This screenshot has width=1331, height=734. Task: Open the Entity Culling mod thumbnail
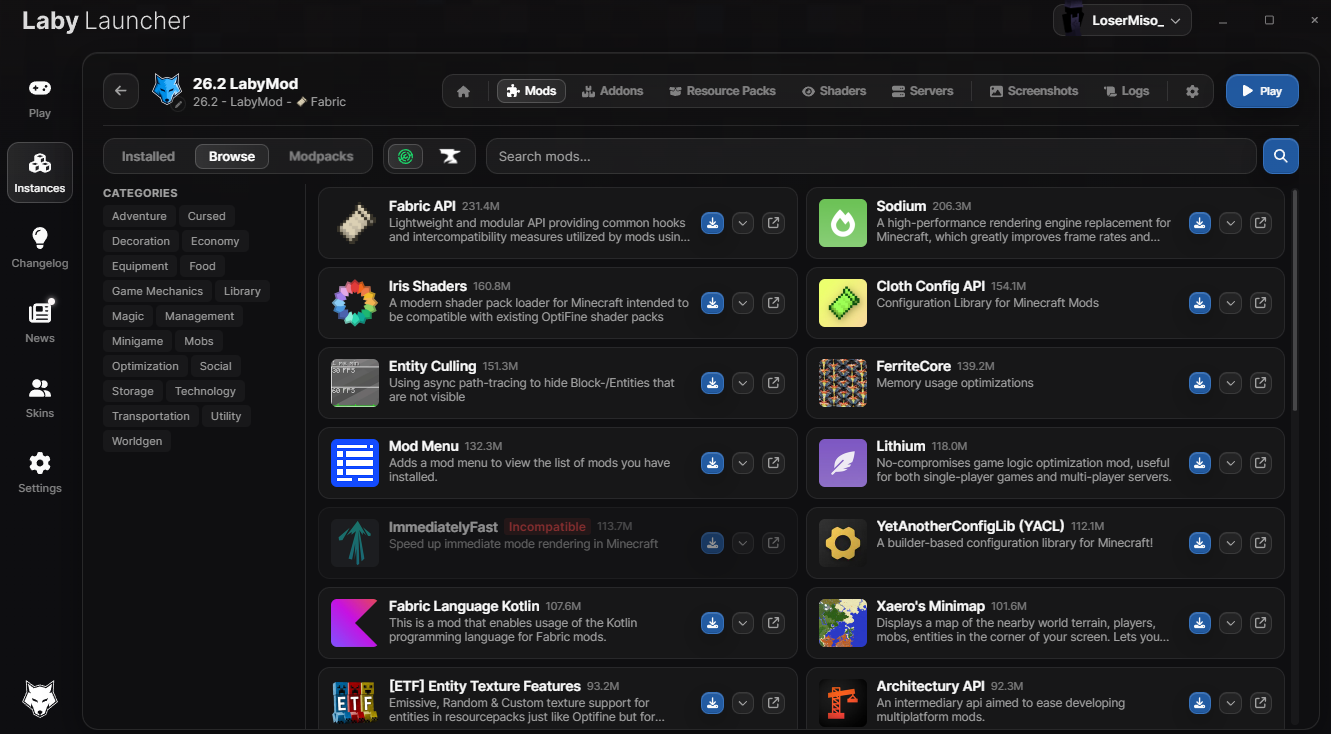(x=355, y=383)
